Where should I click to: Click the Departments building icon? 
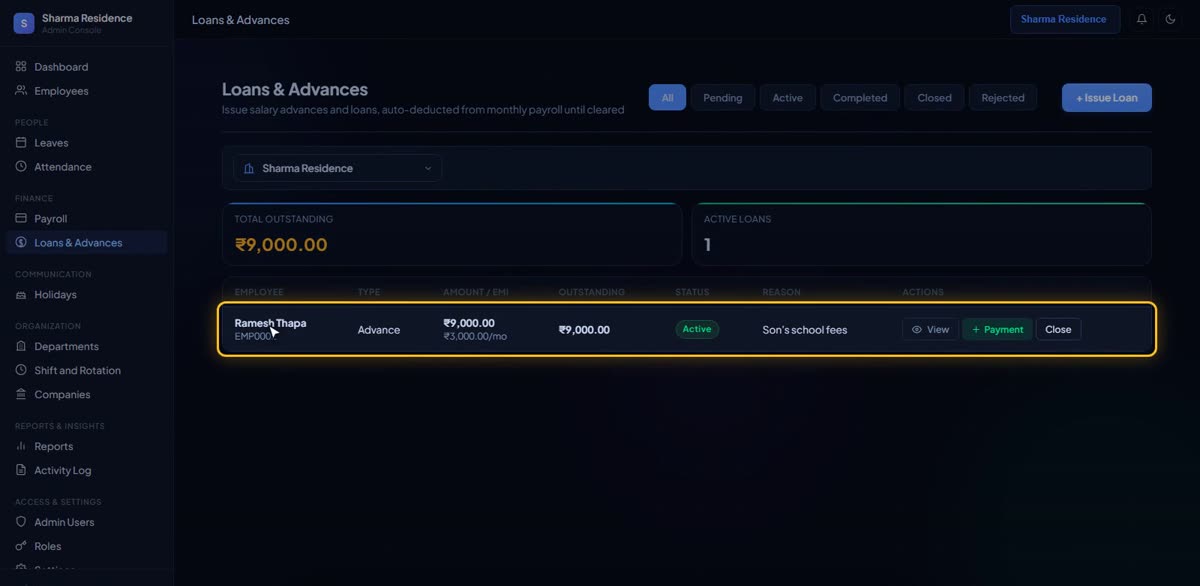pyautogui.click(x=21, y=346)
